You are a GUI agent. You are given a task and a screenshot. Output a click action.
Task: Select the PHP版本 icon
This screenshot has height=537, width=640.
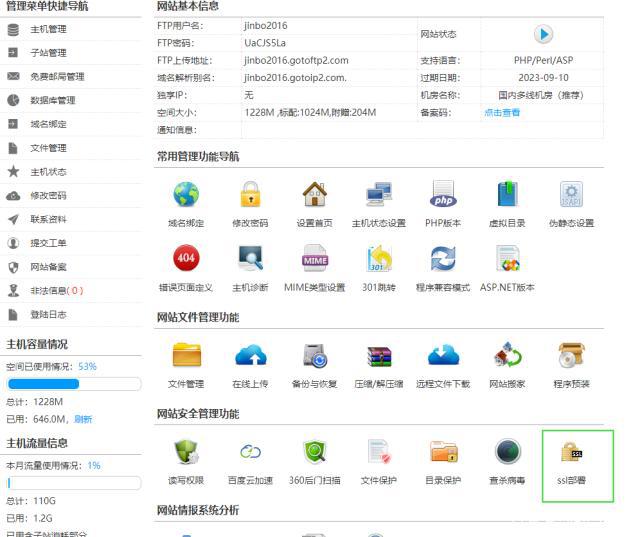[443, 194]
